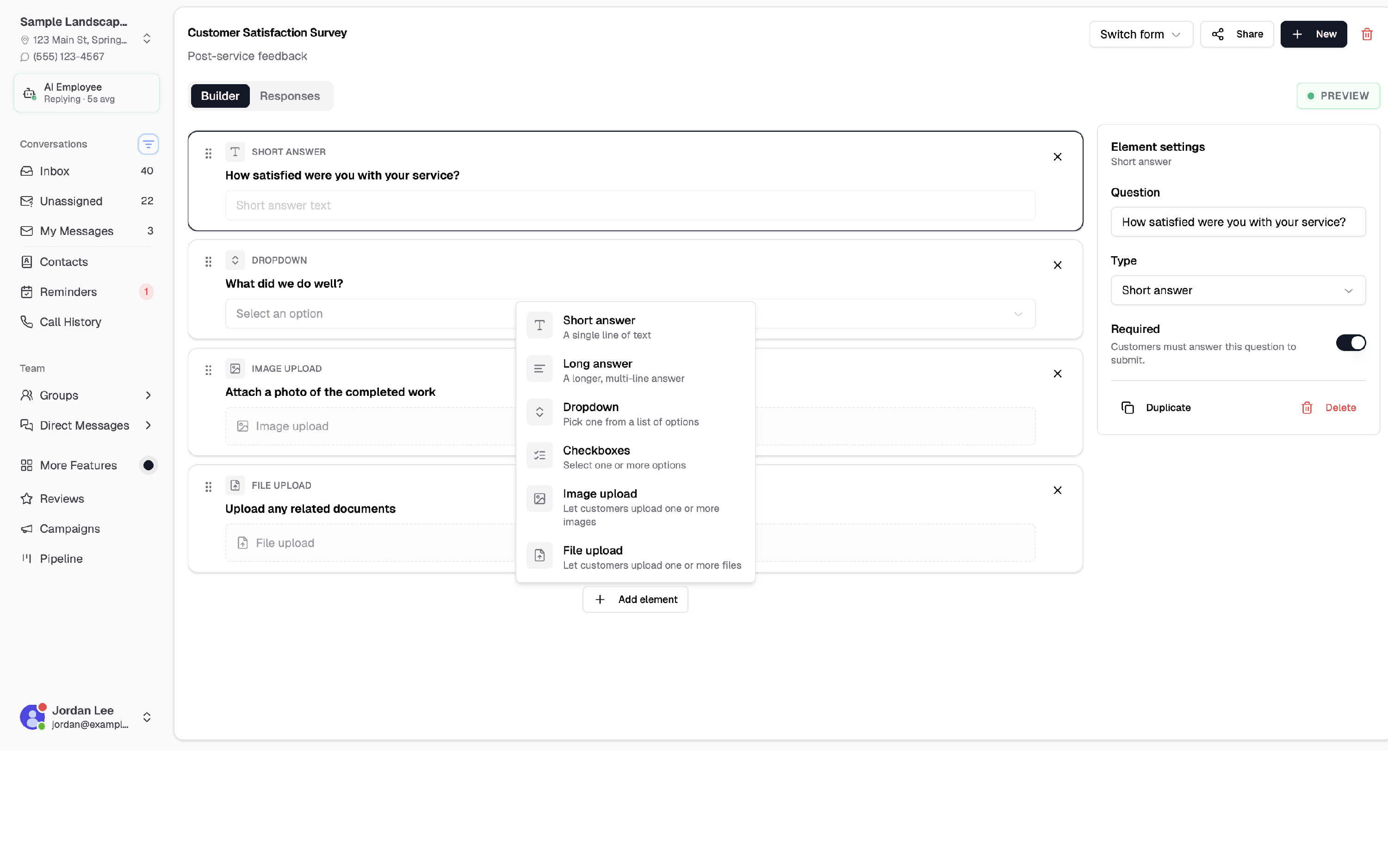Click the Share button
The image size is (1388, 868).
[x=1236, y=34]
